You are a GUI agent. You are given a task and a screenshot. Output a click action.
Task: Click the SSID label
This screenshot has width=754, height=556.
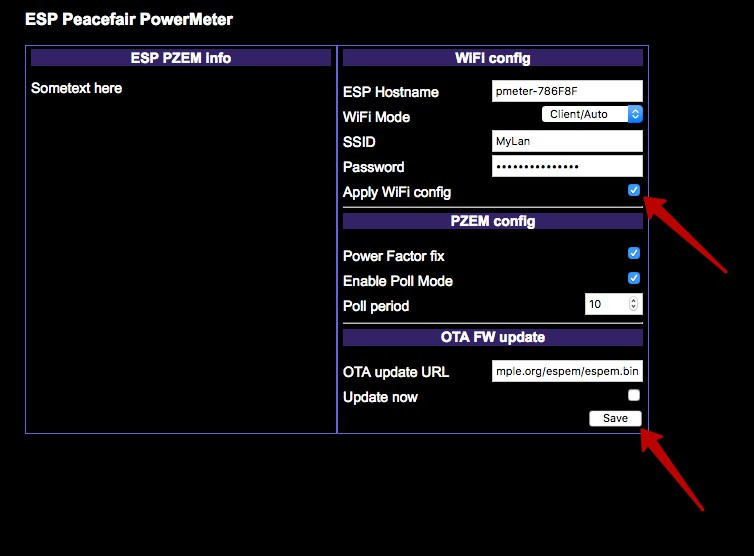point(359,142)
